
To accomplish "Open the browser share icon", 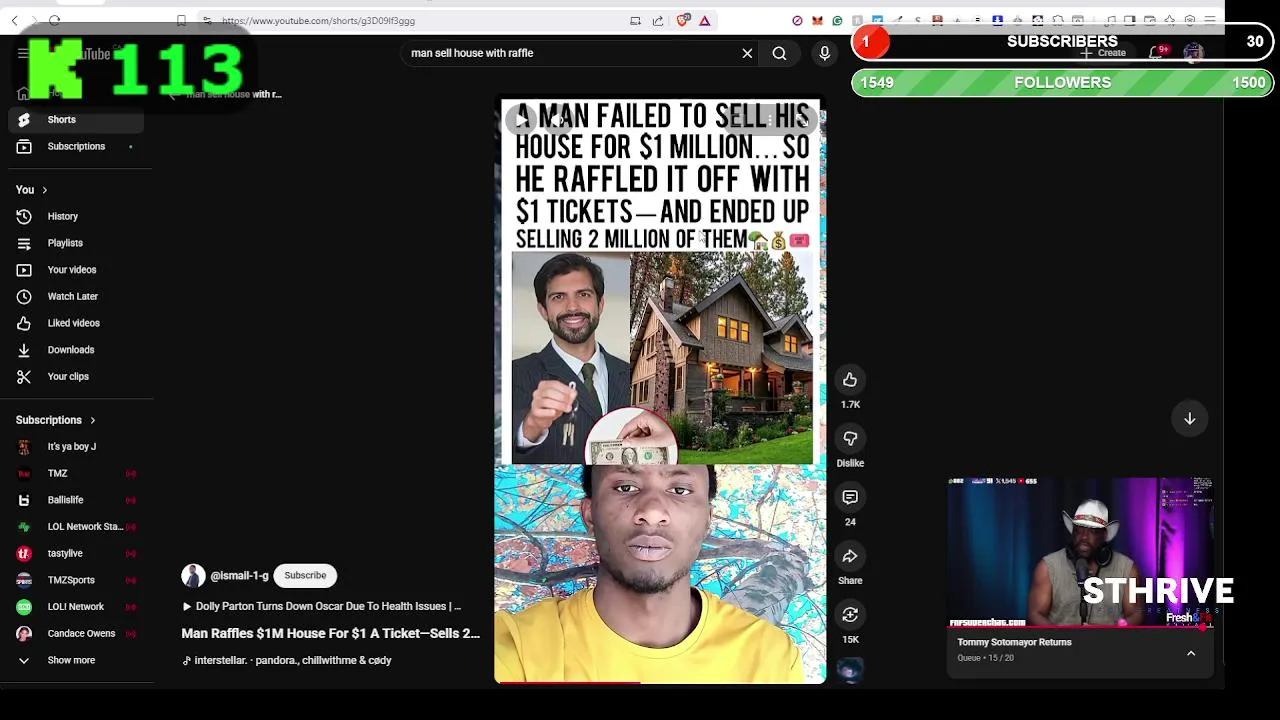I will pyautogui.click(x=658, y=20).
